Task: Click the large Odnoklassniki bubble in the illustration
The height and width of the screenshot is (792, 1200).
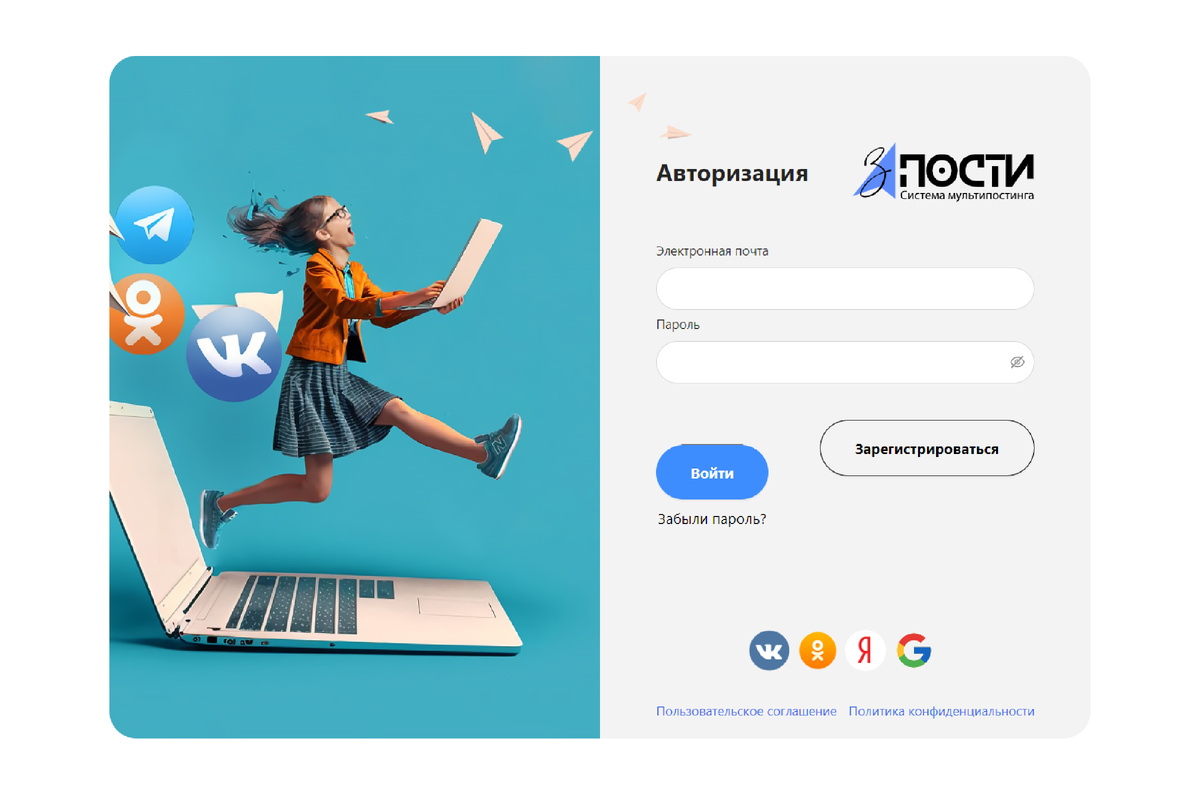Action: pos(146,314)
